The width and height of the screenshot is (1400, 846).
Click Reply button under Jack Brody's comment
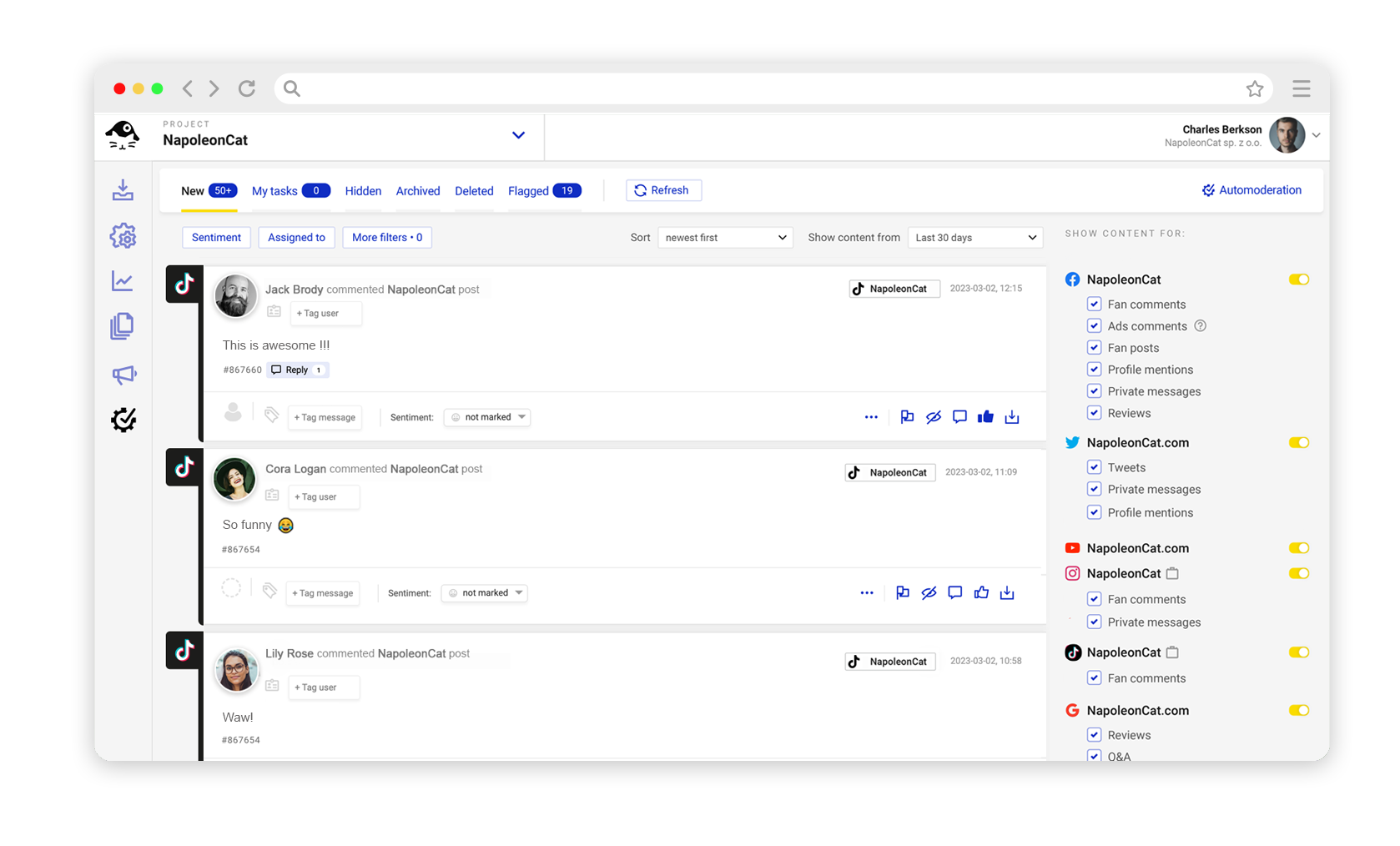click(x=298, y=370)
